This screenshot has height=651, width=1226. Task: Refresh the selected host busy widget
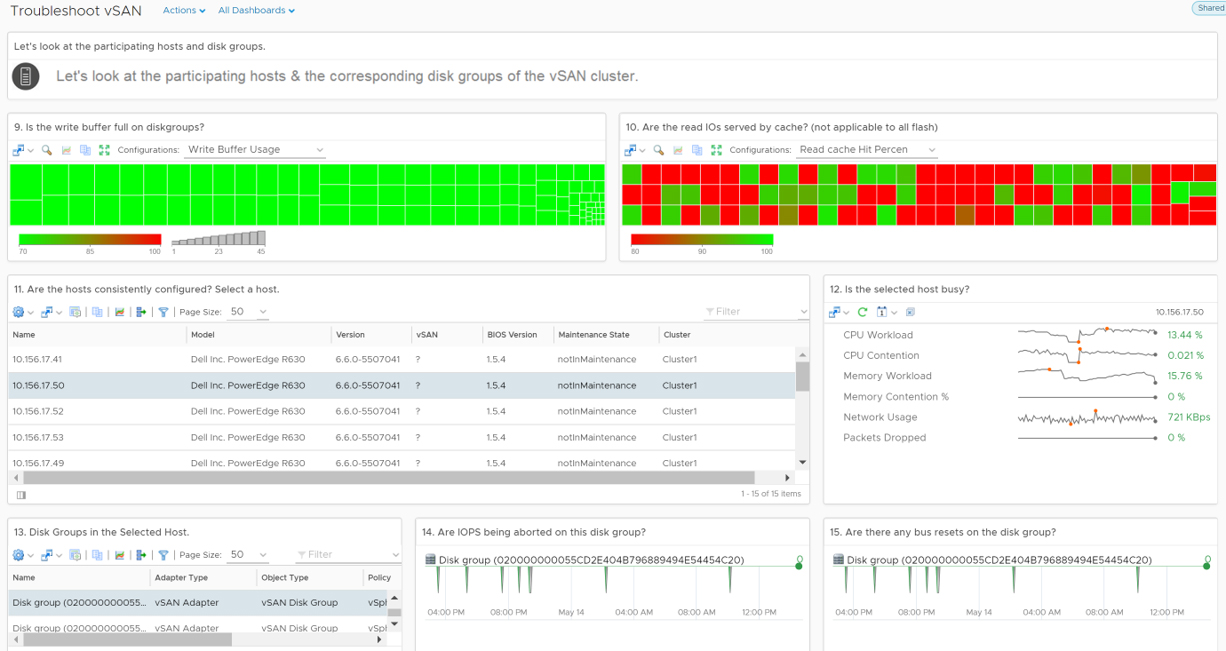[x=862, y=312]
